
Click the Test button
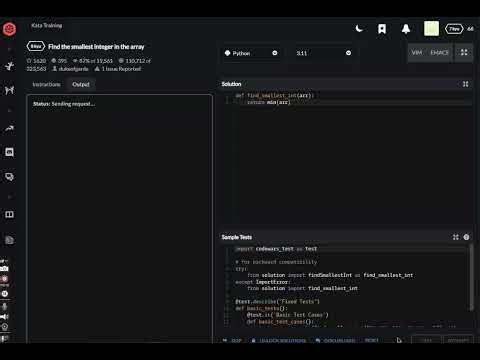pyautogui.click(x=426, y=340)
